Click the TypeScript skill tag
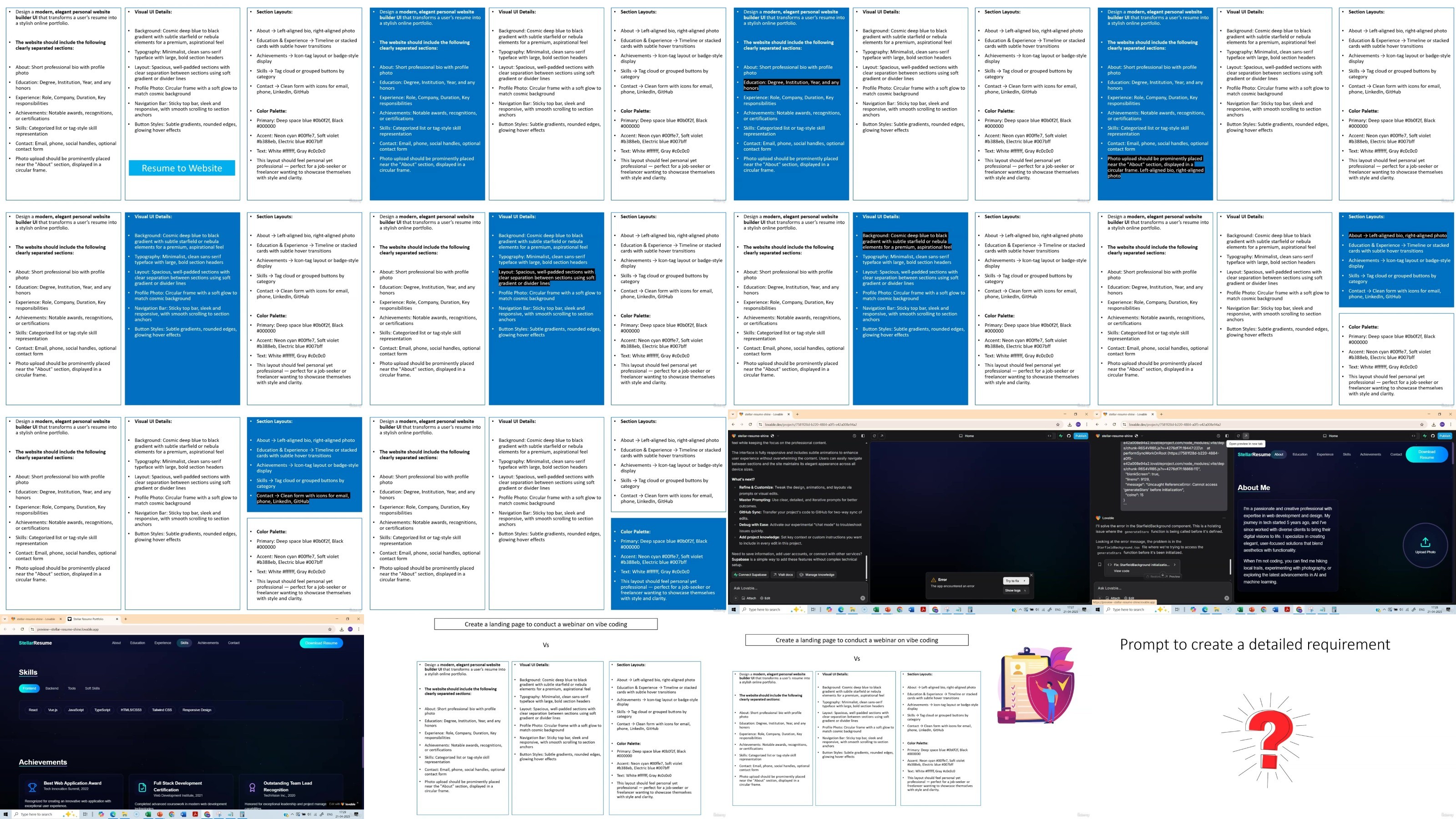1456x819 pixels. (x=102, y=710)
